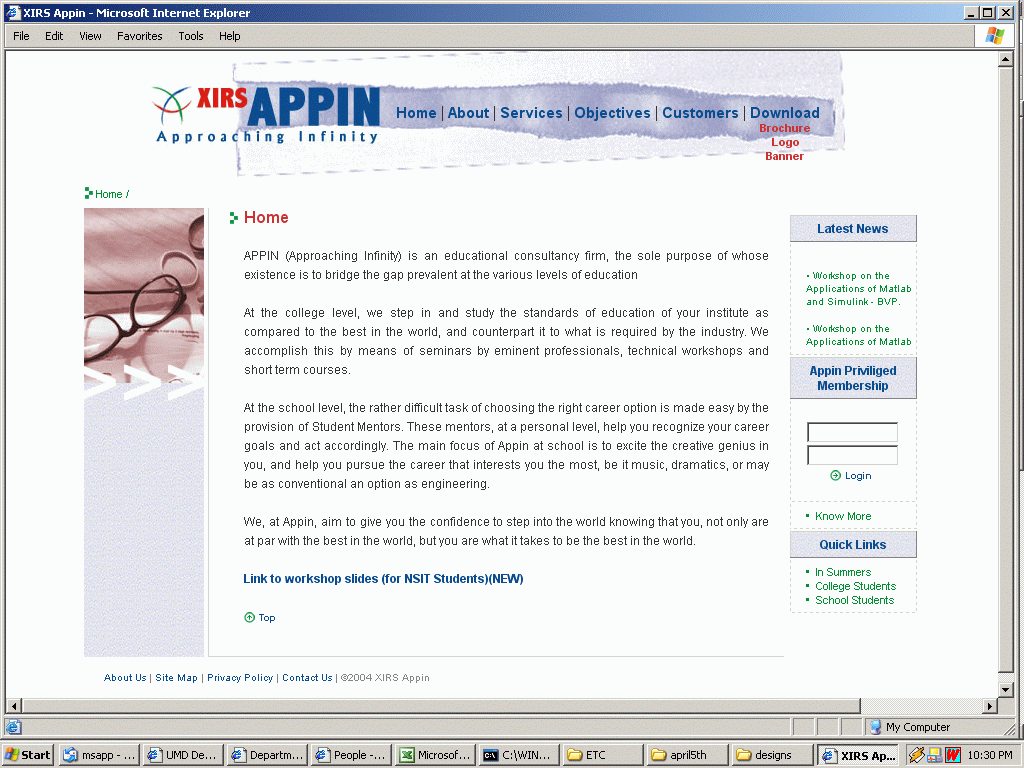Click the Banner download link

tap(784, 156)
